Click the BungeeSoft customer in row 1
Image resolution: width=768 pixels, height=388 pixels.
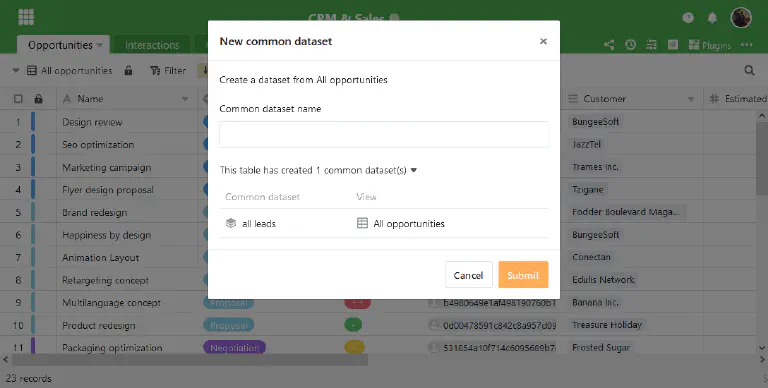coord(596,121)
